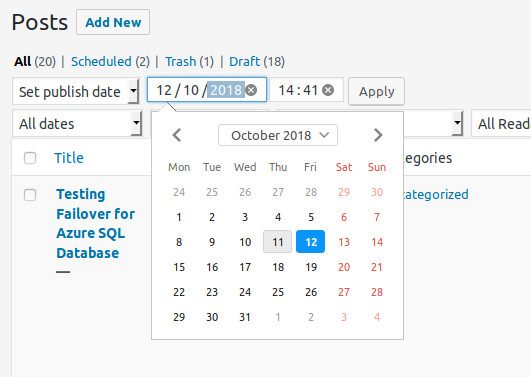The height and width of the screenshot is (377, 531).
Task: Go to previous month in calendar
Action: click(x=177, y=135)
